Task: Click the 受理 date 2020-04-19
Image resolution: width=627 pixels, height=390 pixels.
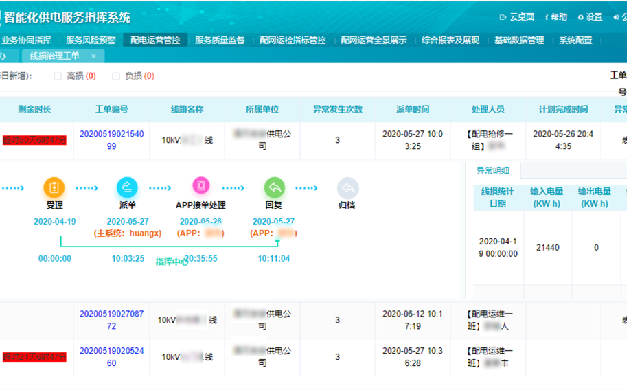Action: coord(55,222)
